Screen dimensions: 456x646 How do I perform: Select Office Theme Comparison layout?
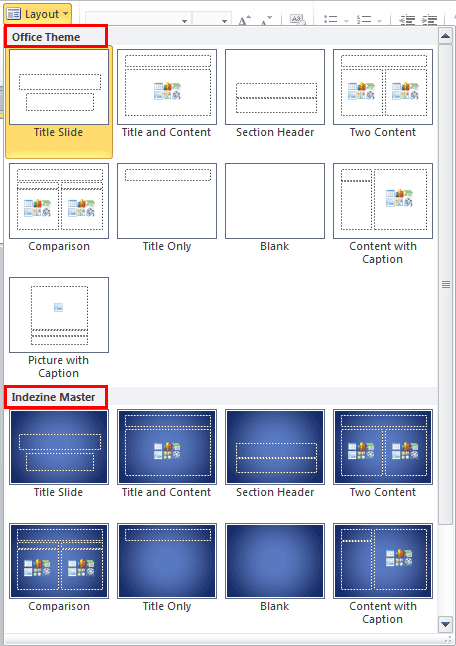(x=59, y=208)
